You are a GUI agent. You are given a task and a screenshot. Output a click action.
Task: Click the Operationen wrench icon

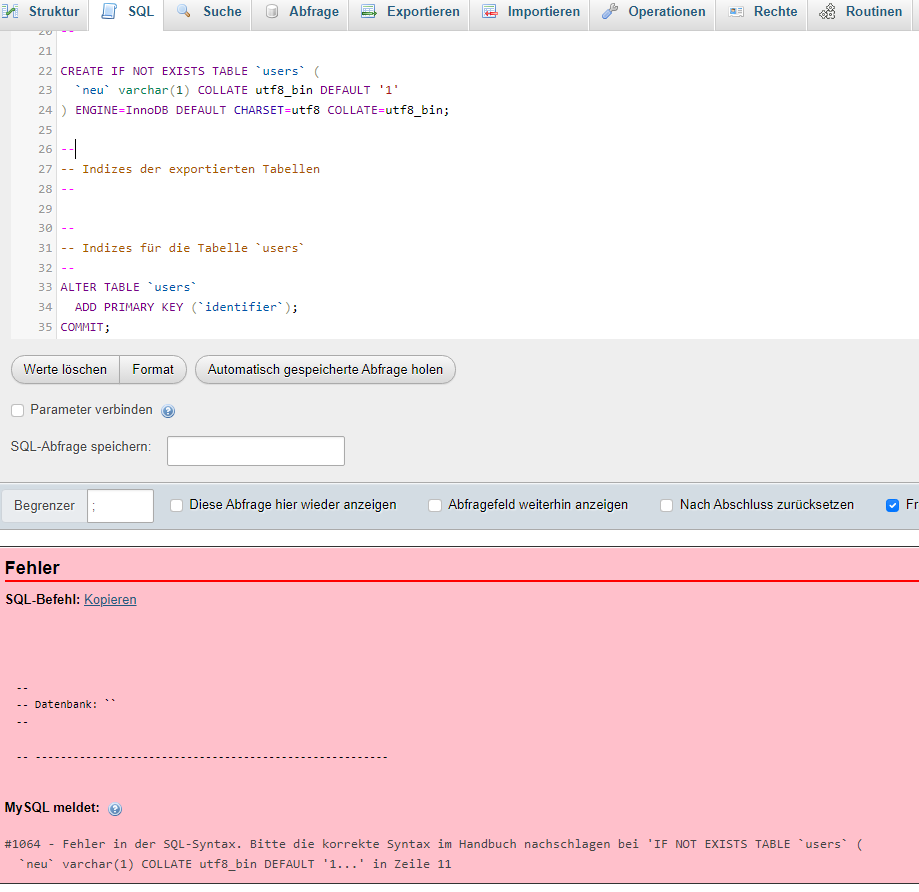pyautogui.click(x=610, y=12)
